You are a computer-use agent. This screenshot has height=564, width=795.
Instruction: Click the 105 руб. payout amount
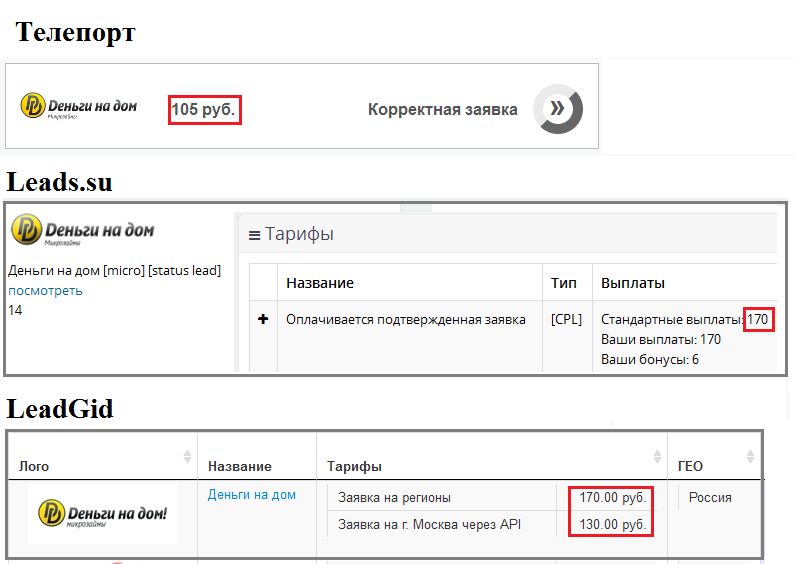tap(204, 109)
